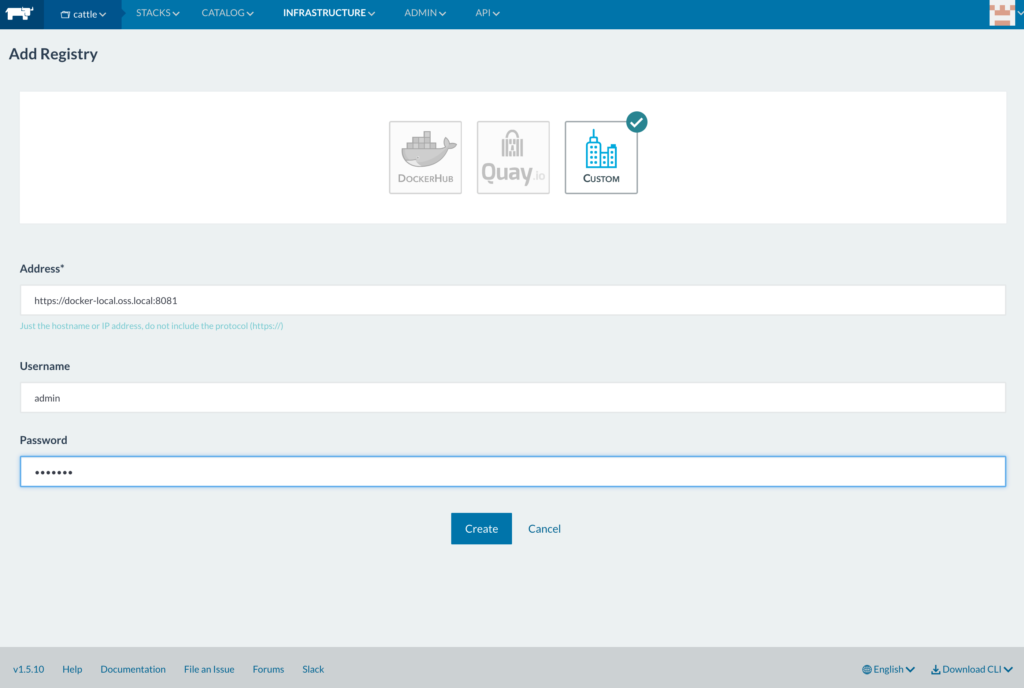Cancel adding the registry
This screenshot has width=1024, height=688.
pos(544,528)
